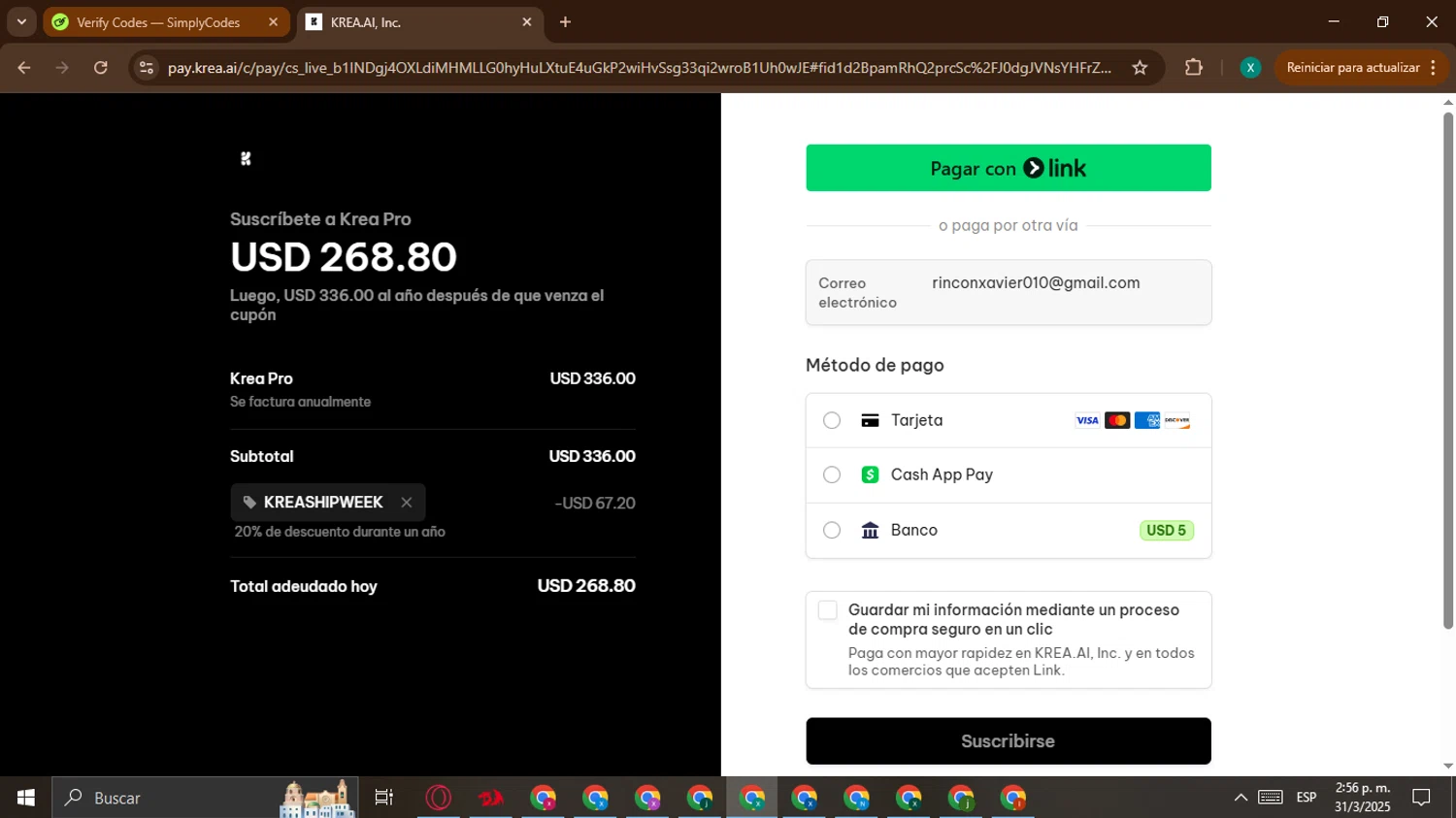Open the Opera browser taskbar icon

(439, 798)
